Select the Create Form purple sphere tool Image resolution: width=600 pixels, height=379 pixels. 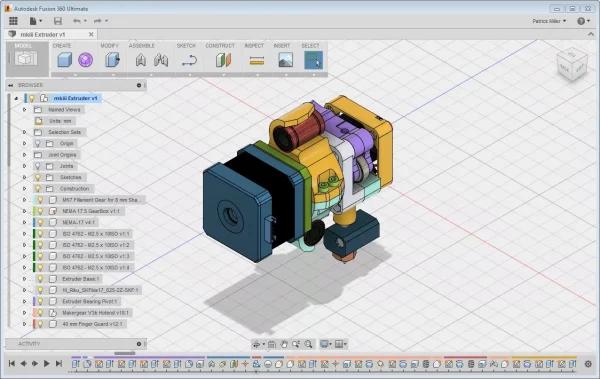[x=85, y=60]
